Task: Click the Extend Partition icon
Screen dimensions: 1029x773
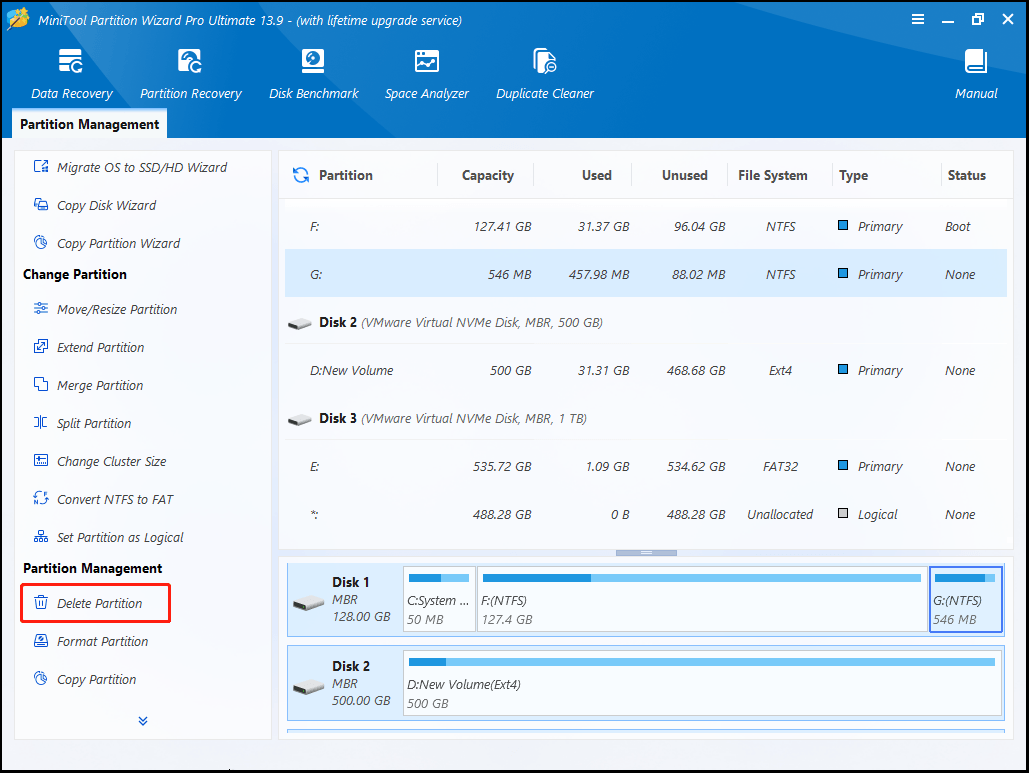Action: [41, 346]
